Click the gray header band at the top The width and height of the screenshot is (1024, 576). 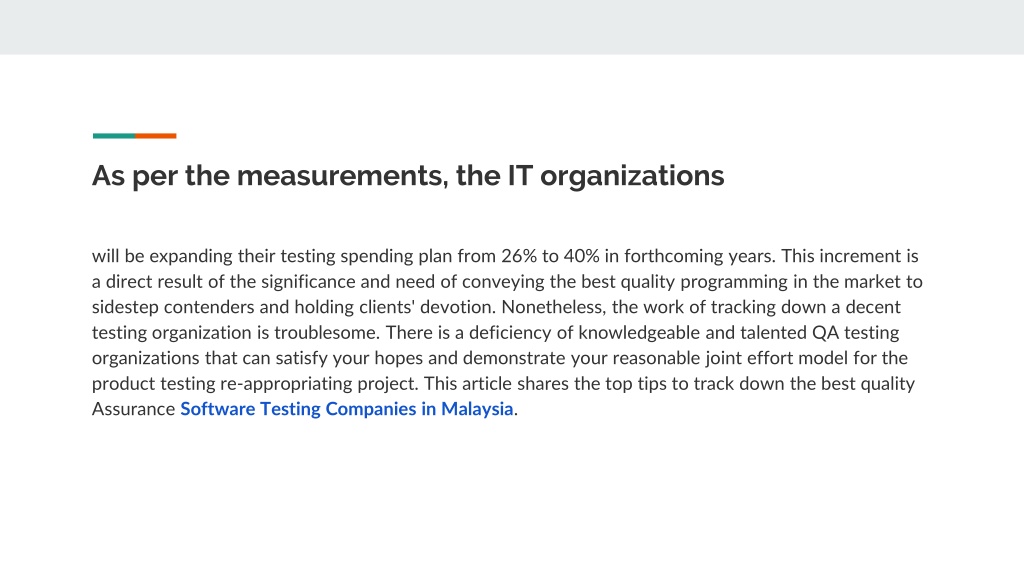512,27
